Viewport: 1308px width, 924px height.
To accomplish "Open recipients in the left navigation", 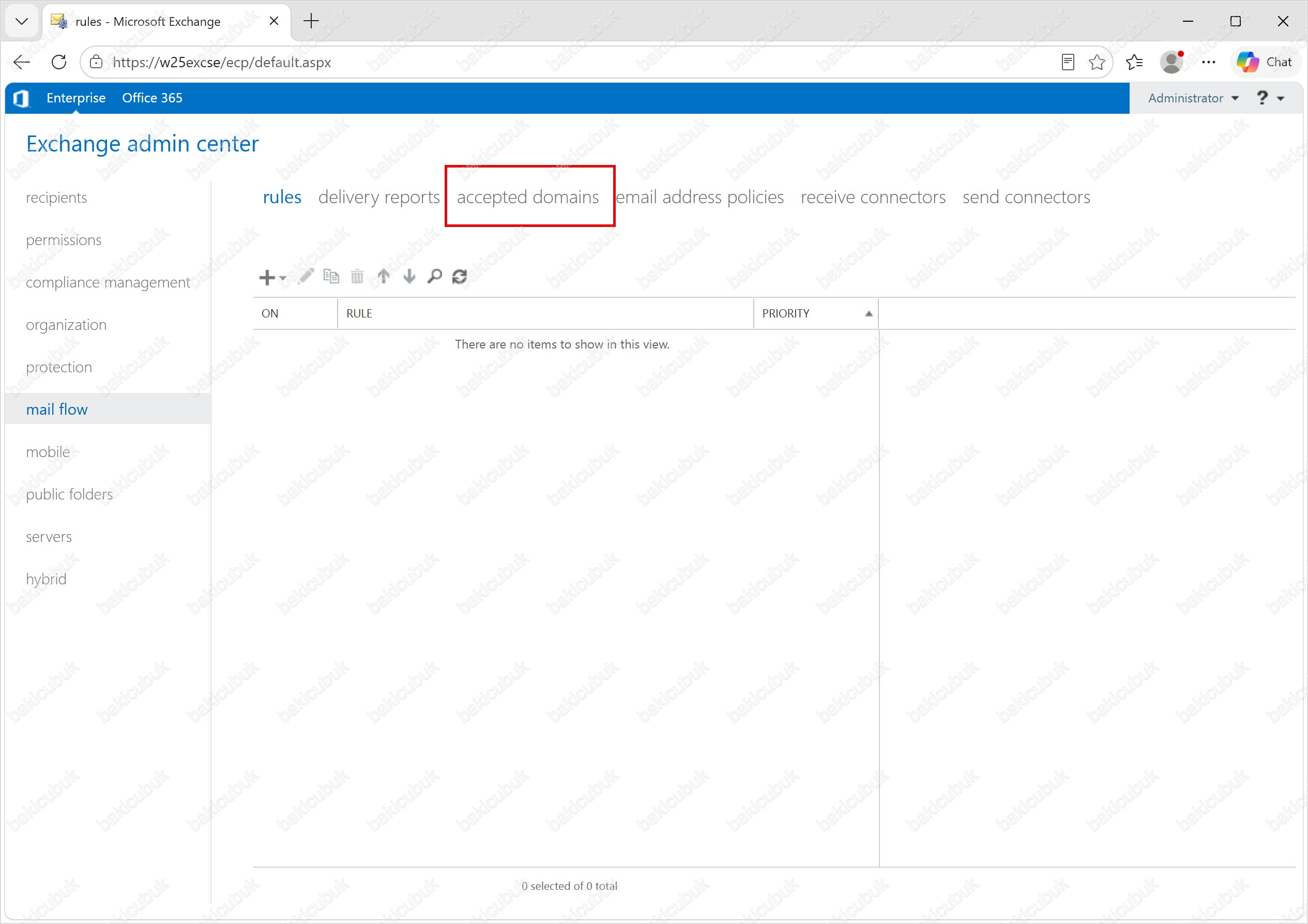I will click(56, 198).
